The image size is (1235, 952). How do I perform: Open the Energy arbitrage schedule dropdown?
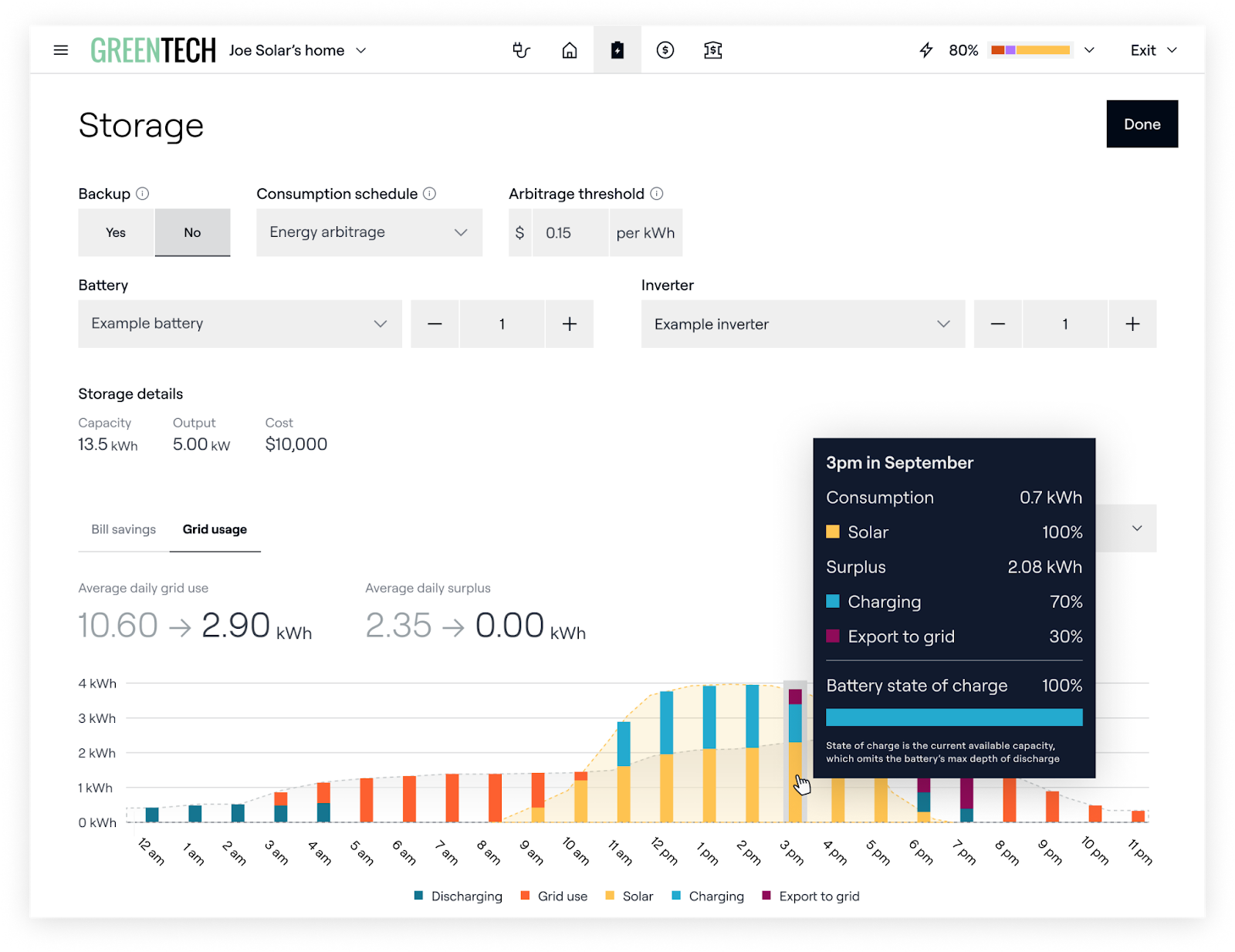tap(369, 232)
